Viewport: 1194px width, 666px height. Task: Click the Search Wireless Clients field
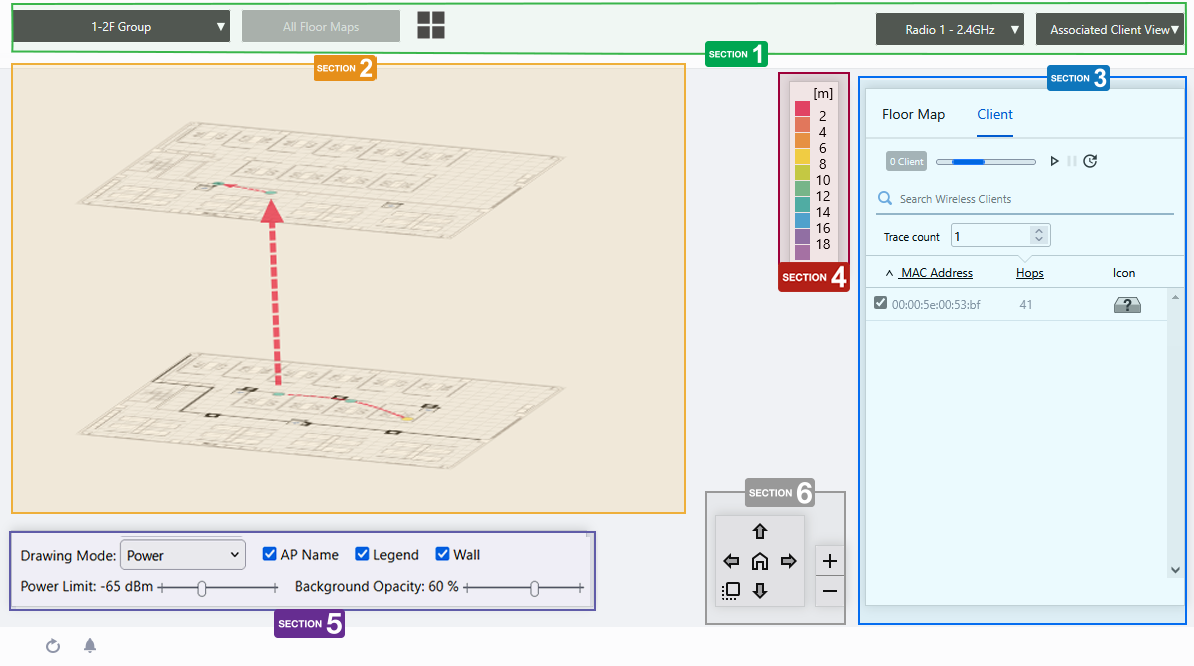[x=1030, y=199]
